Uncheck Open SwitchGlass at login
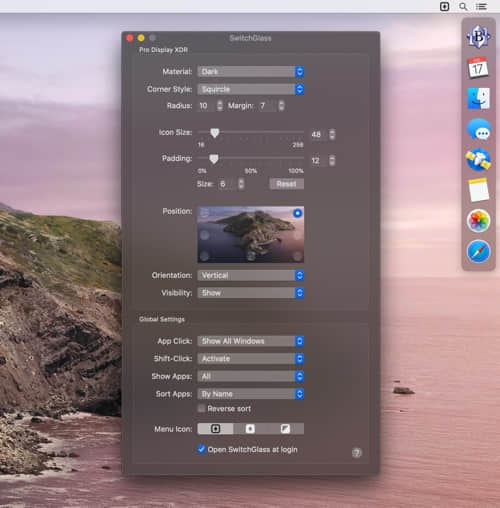 [x=201, y=449]
